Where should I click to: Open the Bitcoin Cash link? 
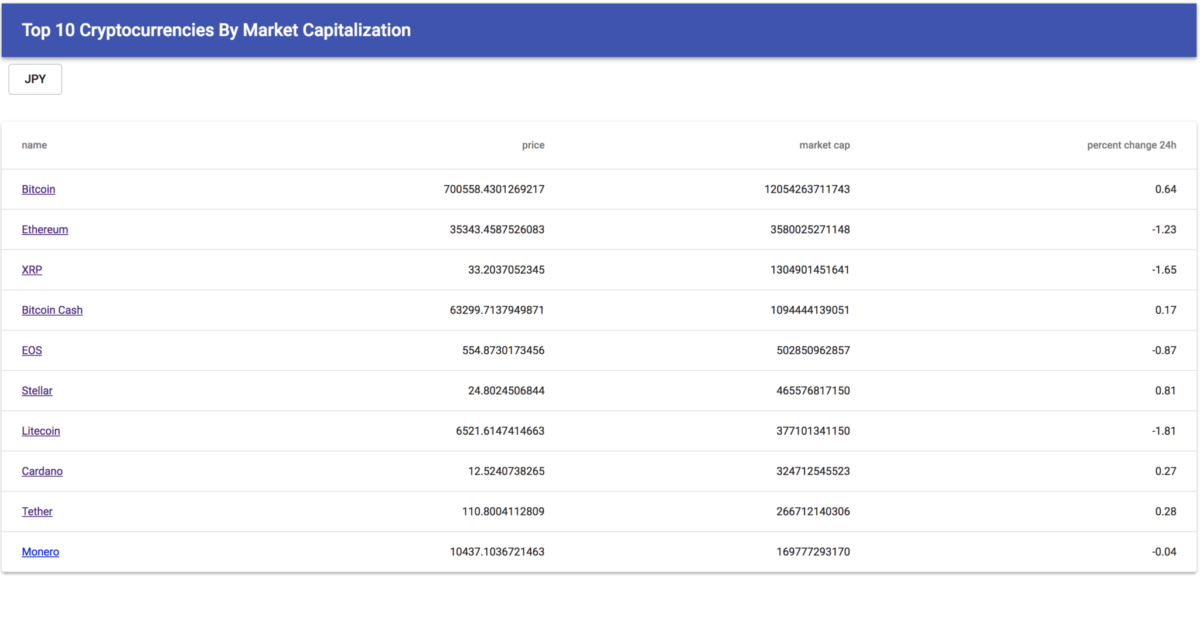(x=52, y=310)
